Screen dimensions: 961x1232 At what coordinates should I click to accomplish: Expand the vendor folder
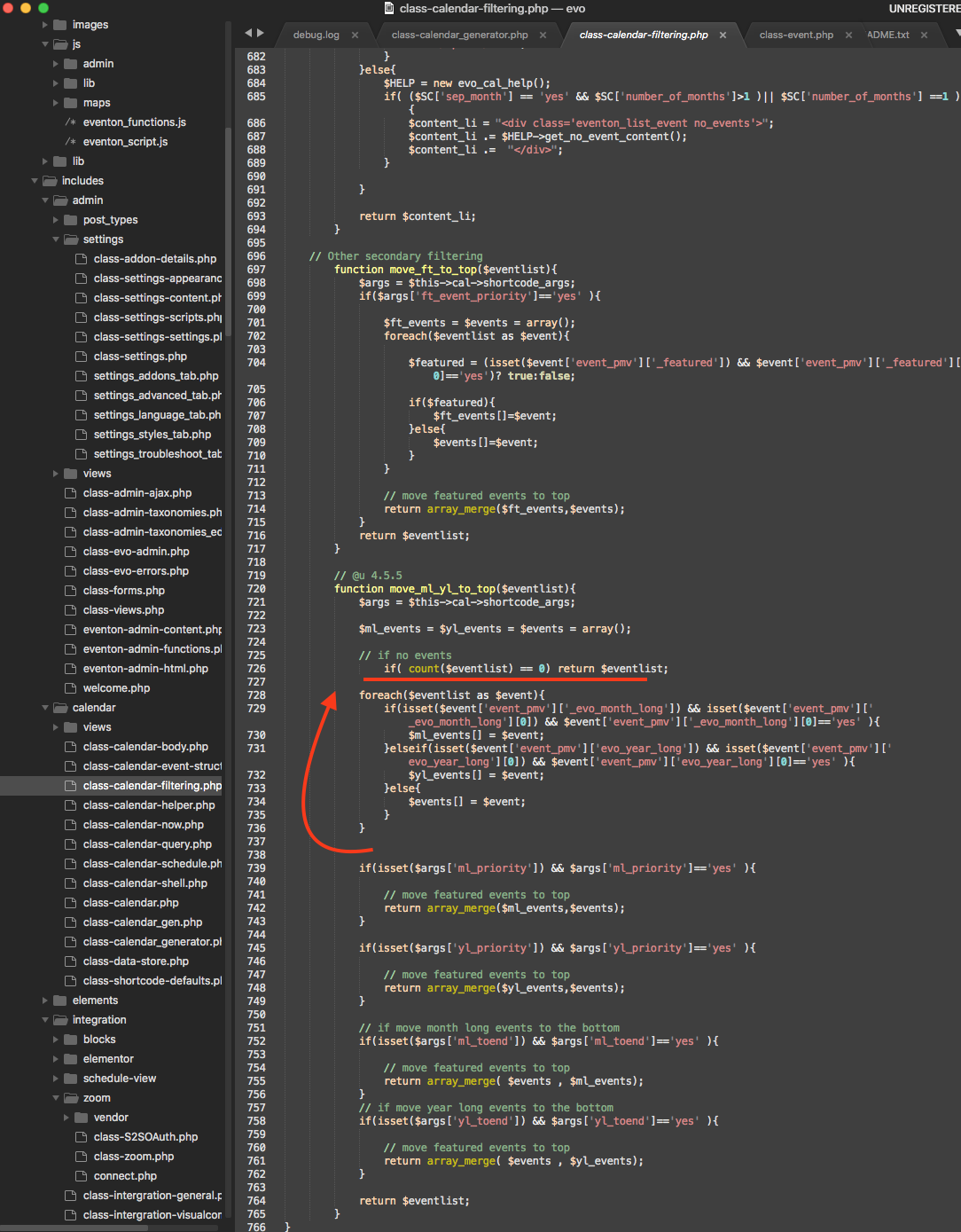tap(67, 1118)
